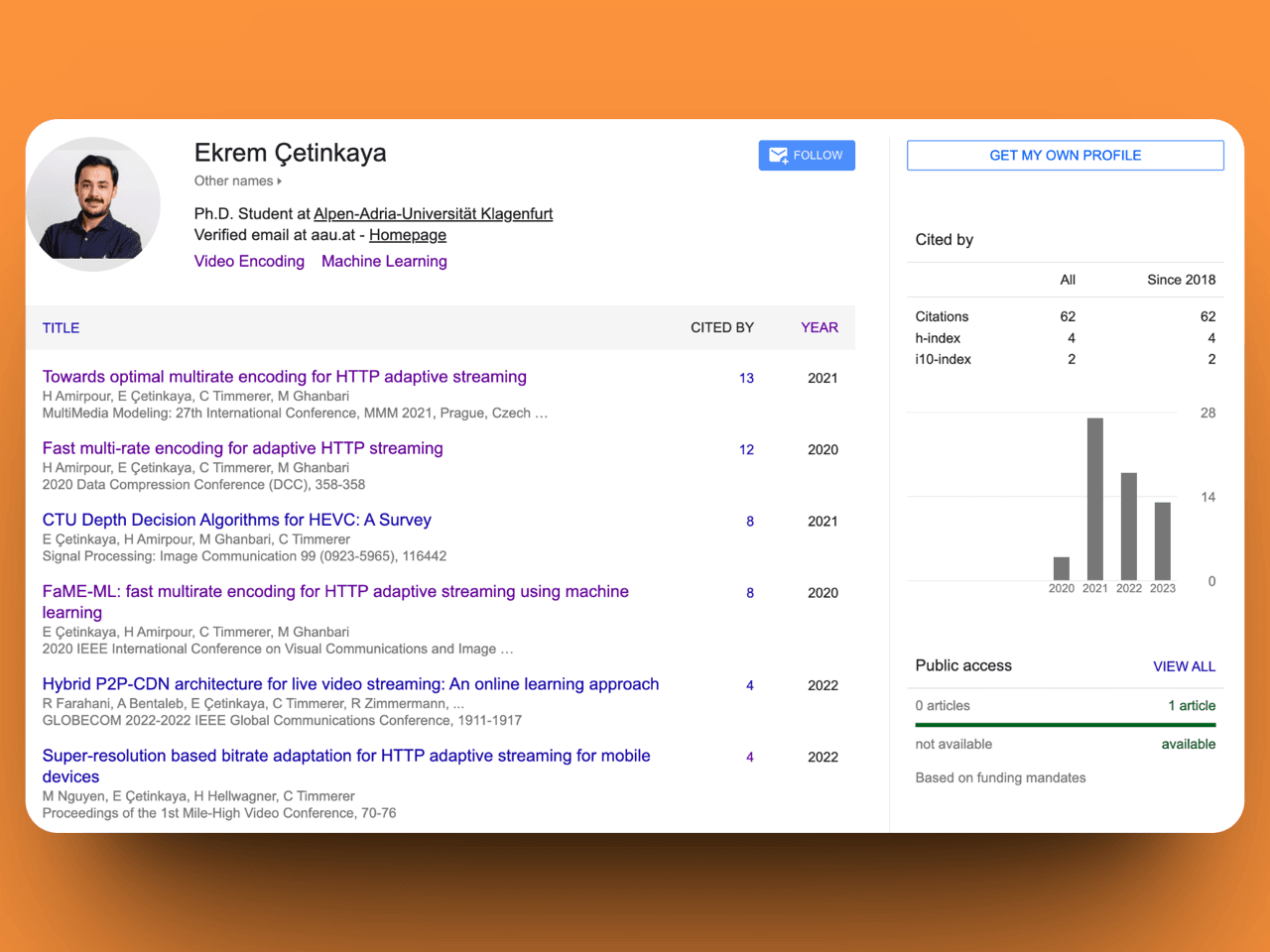
Task: Open the Alpen-Adria-Universität Klagenfurt link
Action: [433, 214]
